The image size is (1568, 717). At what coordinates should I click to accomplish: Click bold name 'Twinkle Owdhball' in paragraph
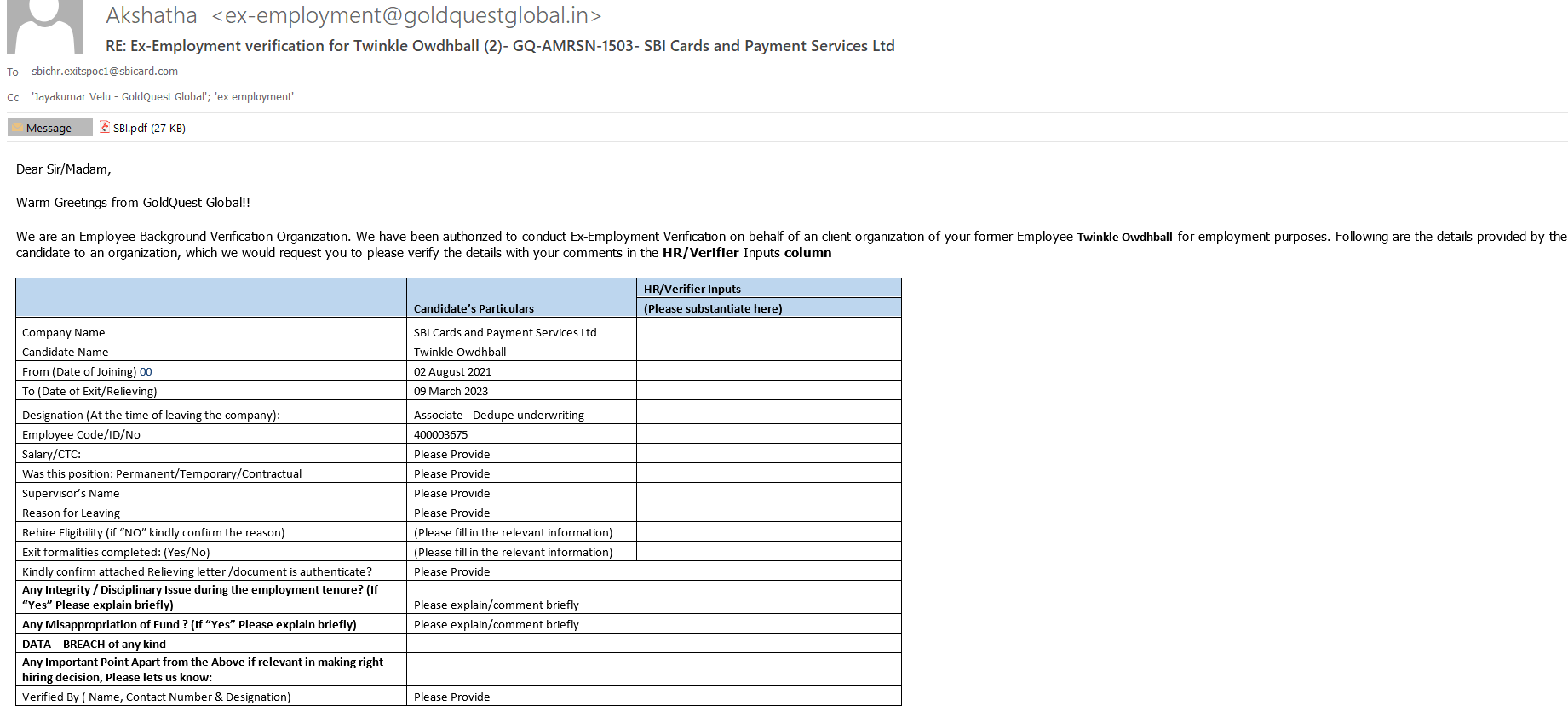pos(1124,237)
